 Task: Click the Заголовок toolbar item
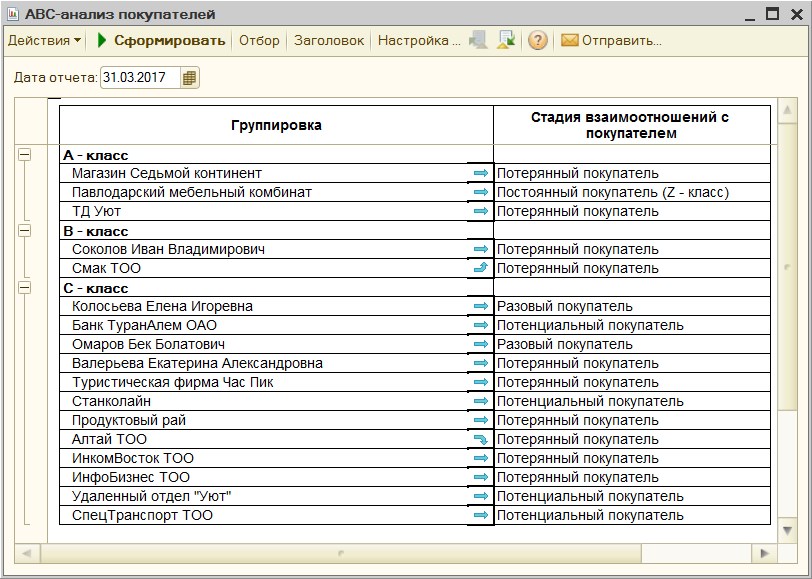[328, 41]
